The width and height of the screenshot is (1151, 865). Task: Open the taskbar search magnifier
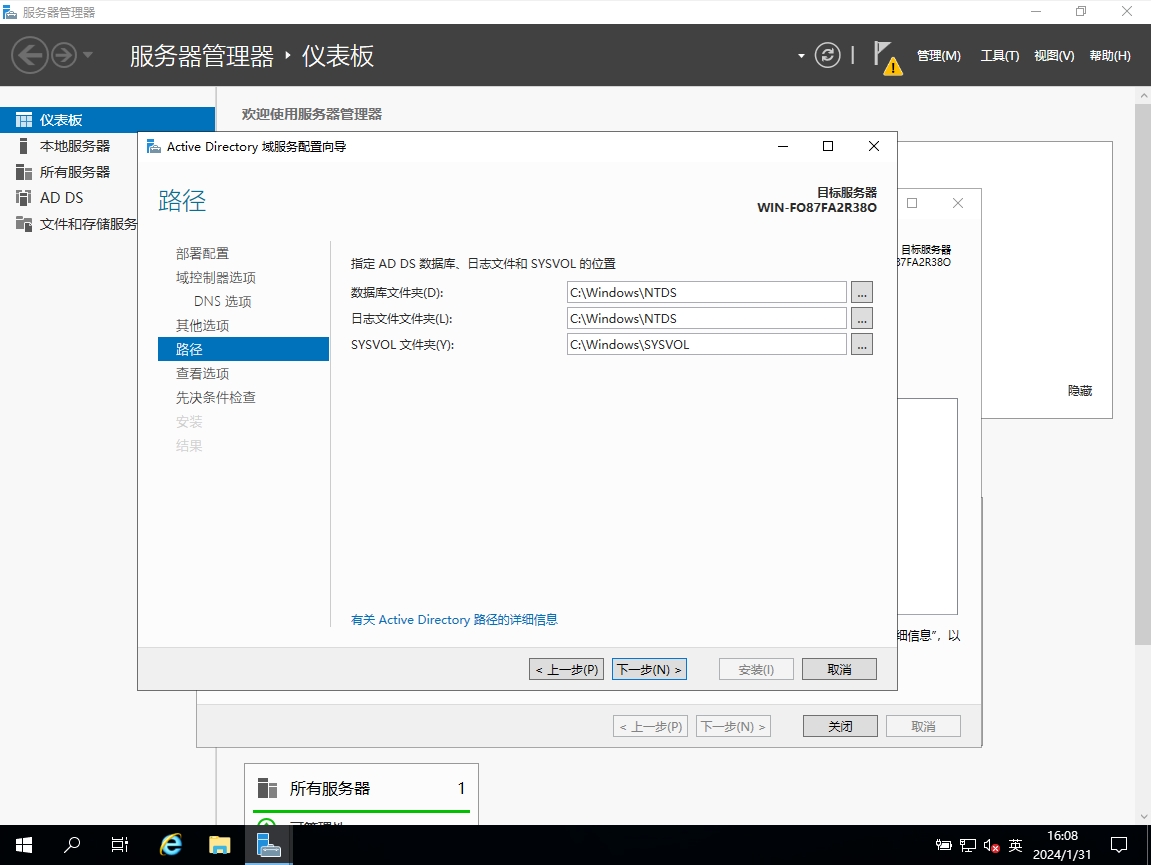pos(72,845)
